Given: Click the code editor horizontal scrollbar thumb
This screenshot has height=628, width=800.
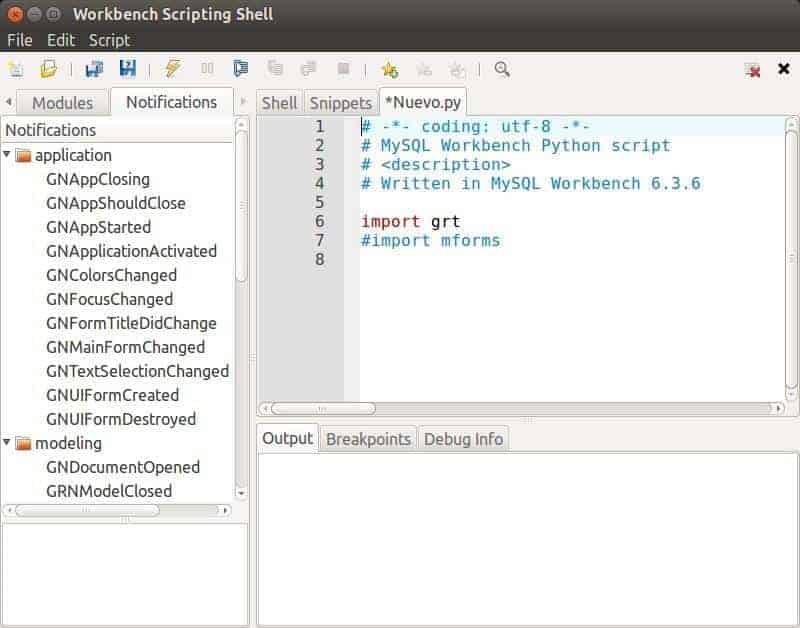Looking at the screenshot, I should (323, 408).
